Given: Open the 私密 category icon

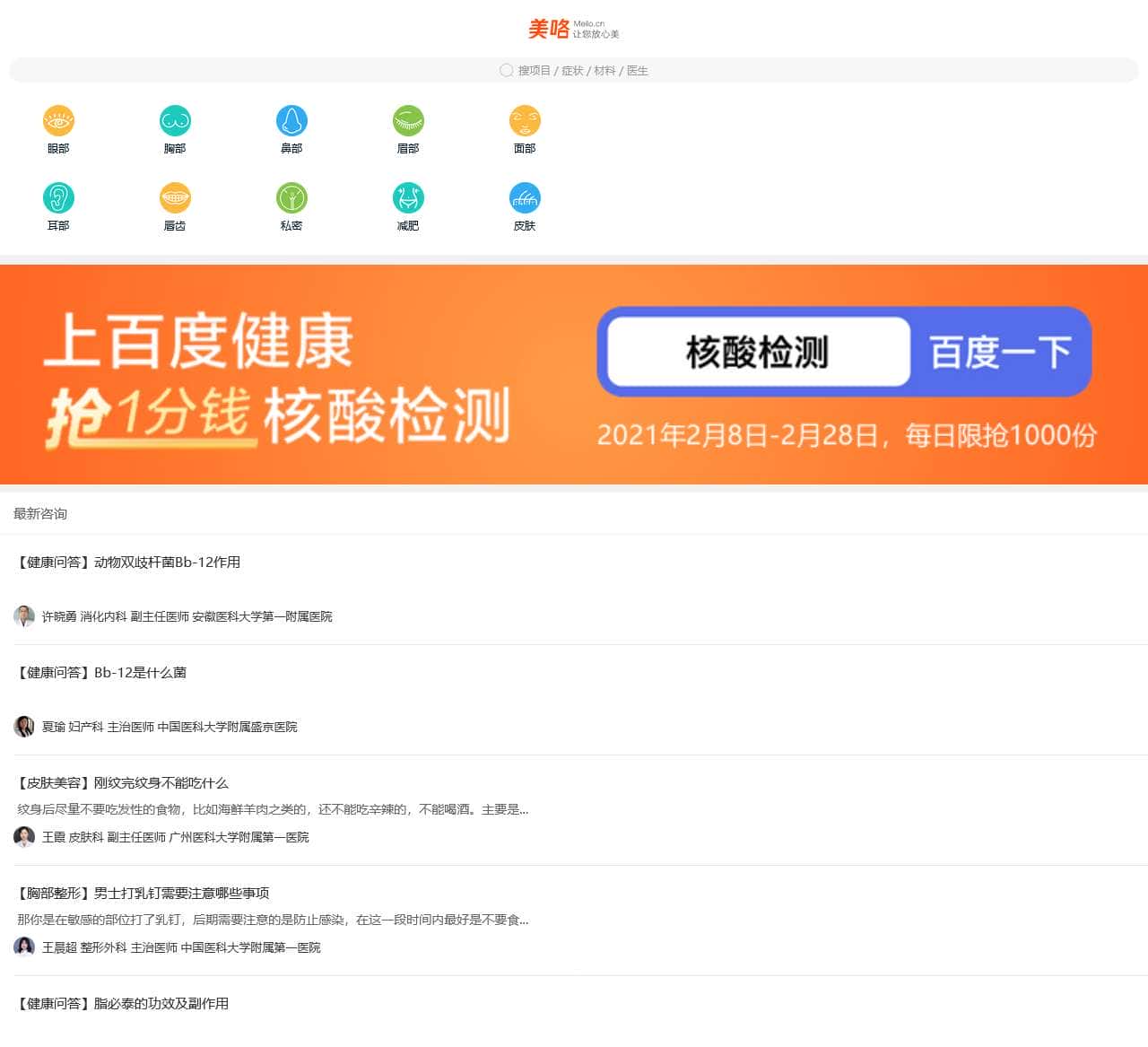Looking at the screenshot, I should tap(291, 197).
